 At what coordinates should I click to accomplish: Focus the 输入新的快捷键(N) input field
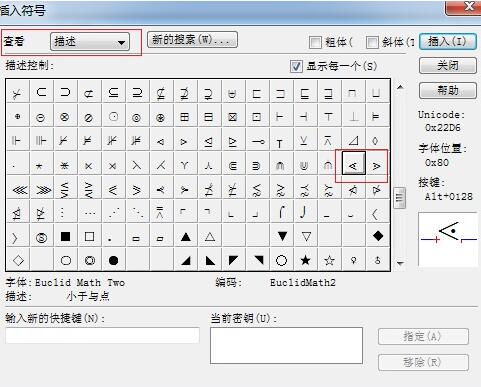pyautogui.click(x=102, y=336)
